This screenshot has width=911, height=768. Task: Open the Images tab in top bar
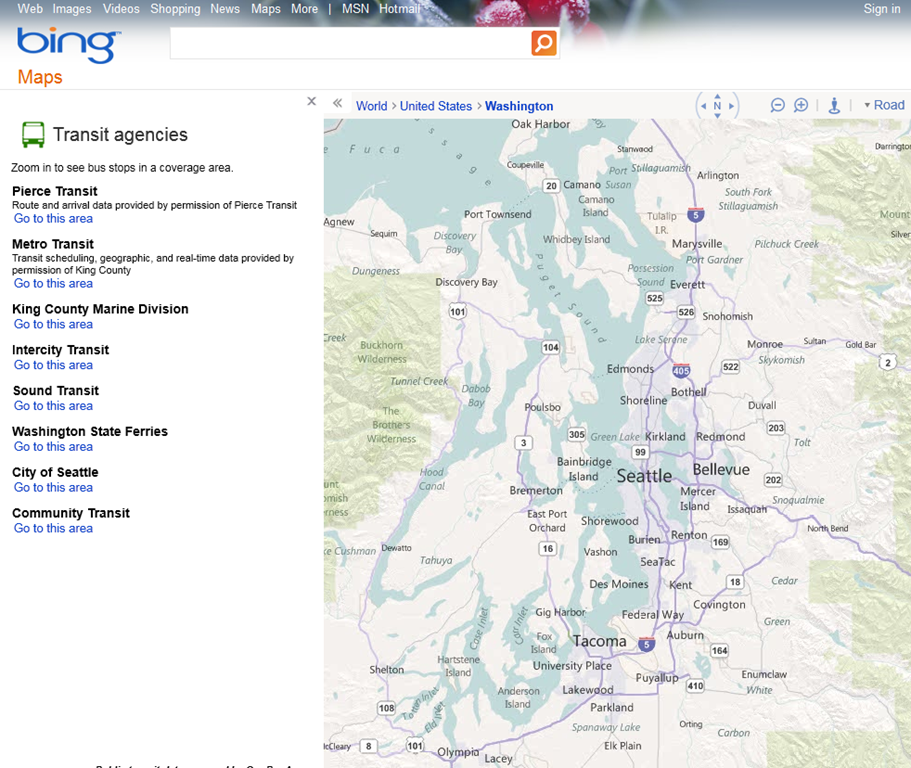(x=72, y=9)
